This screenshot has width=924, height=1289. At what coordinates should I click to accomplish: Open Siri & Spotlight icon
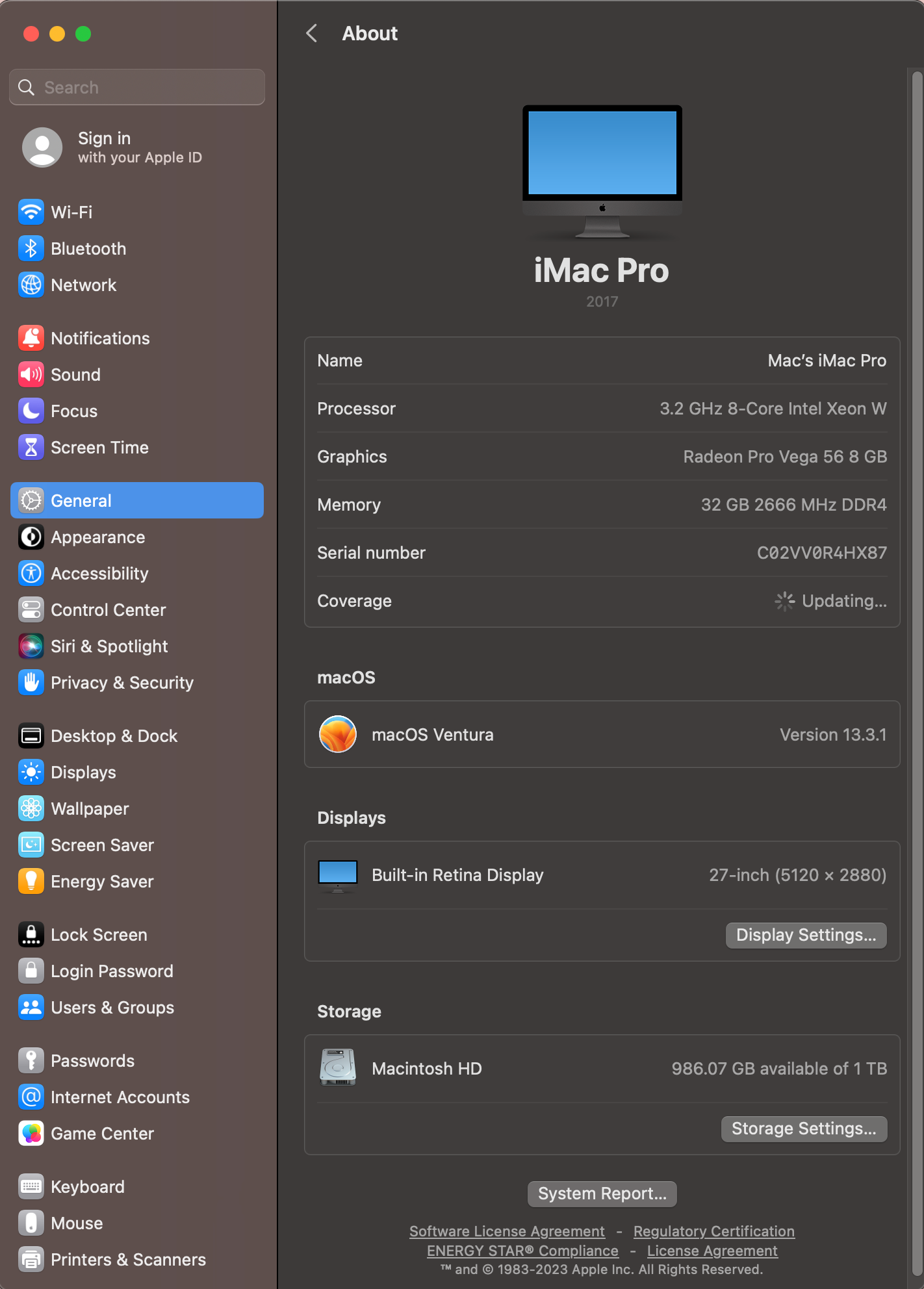click(31, 646)
